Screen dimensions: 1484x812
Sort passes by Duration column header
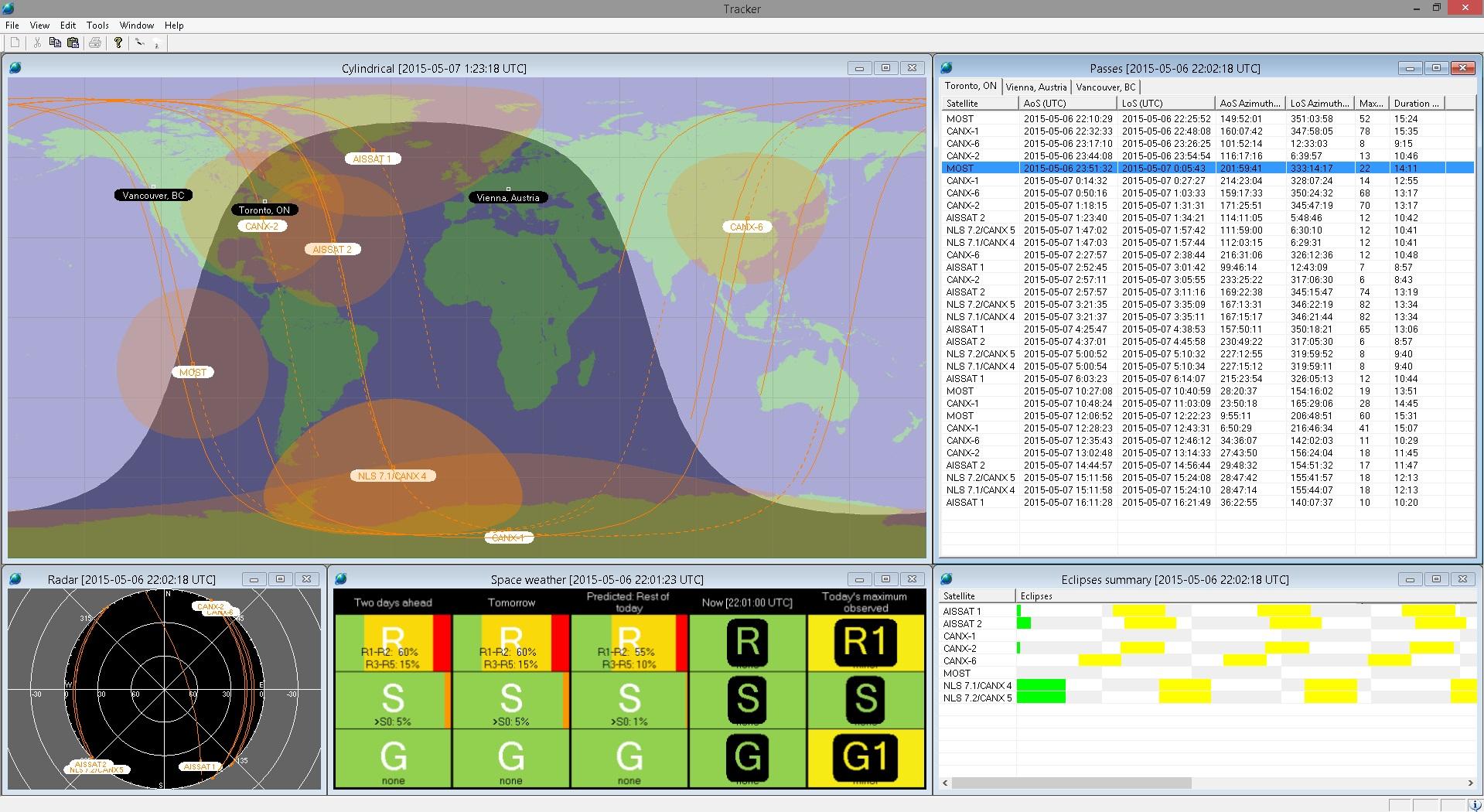1417,103
